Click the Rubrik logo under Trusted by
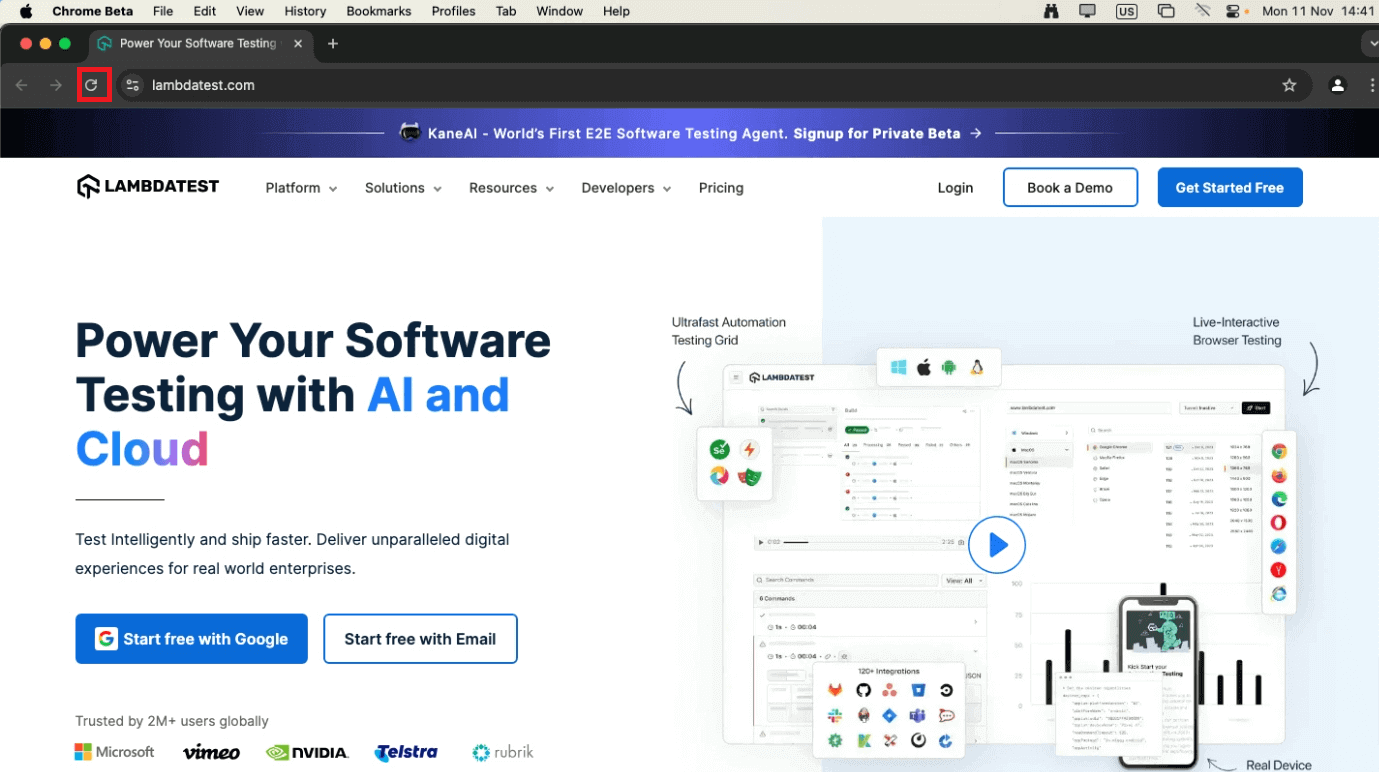The height and width of the screenshot is (772, 1379). tap(503, 752)
